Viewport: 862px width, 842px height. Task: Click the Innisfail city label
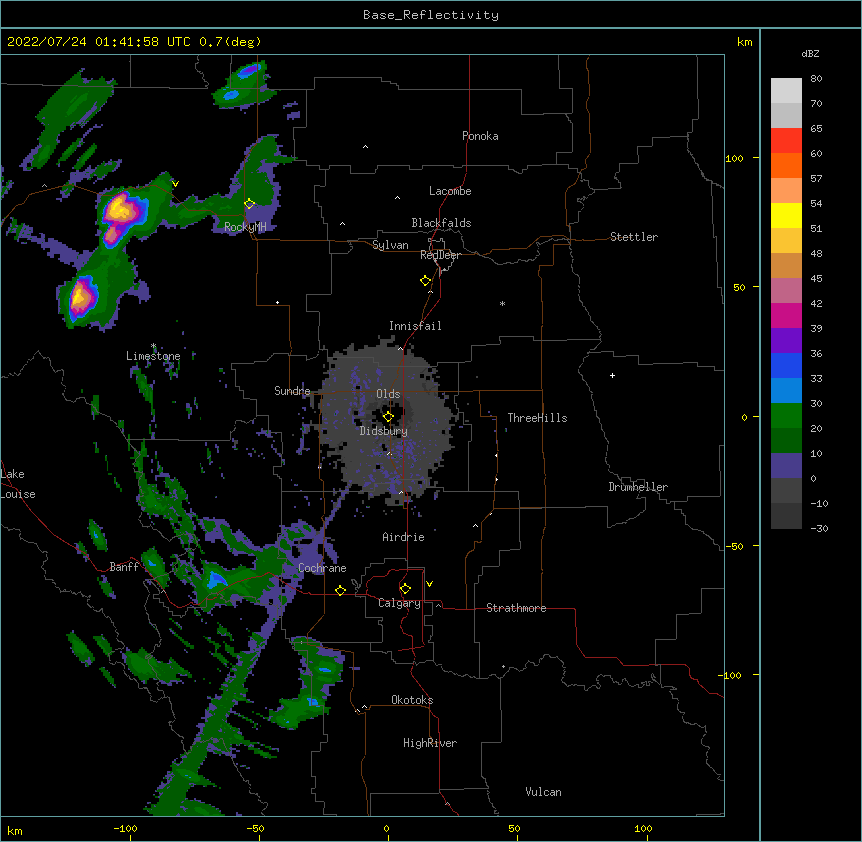pos(415,326)
